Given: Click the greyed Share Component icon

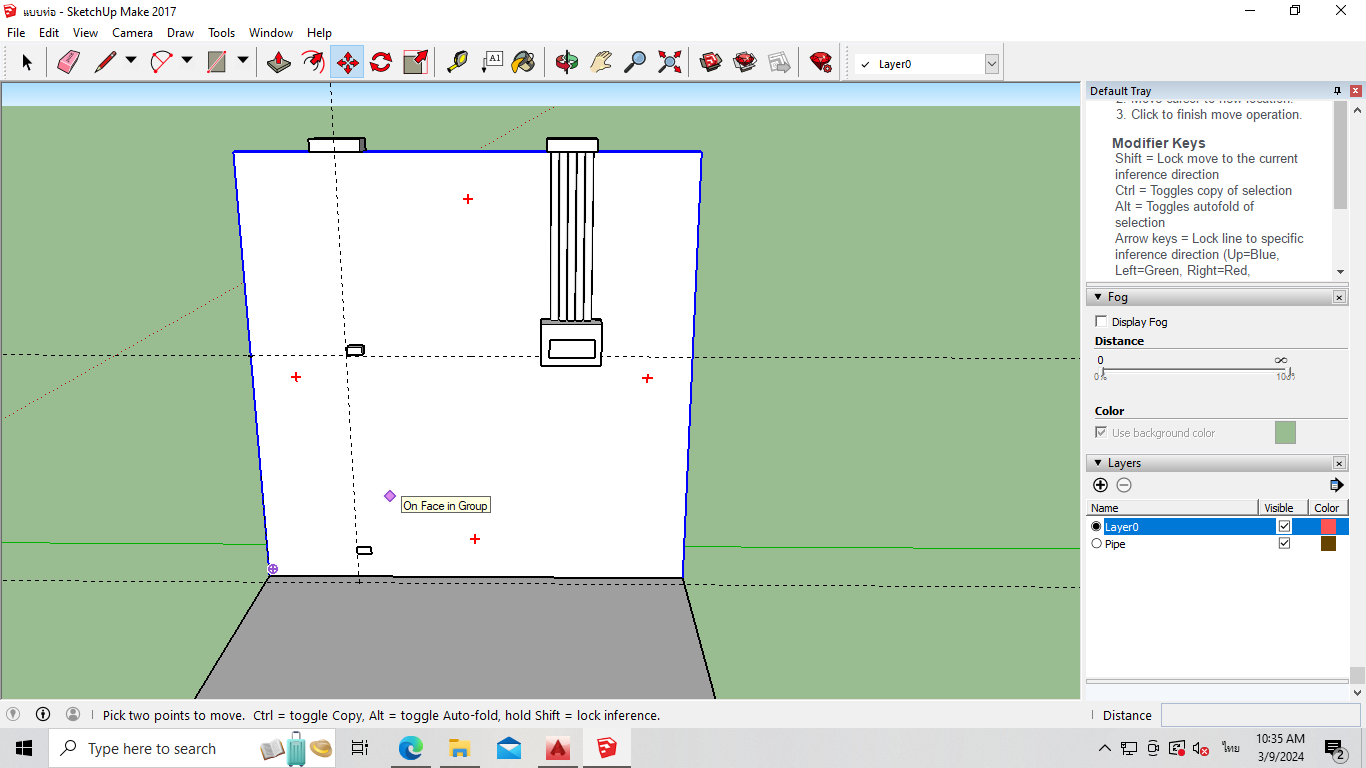Looking at the screenshot, I should tap(779, 62).
